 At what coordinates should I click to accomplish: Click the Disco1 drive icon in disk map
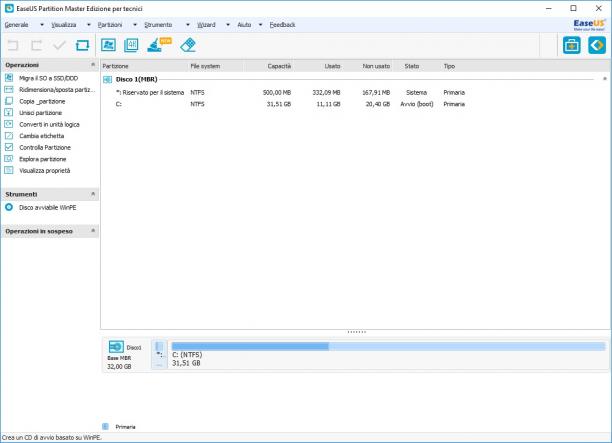(116, 347)
